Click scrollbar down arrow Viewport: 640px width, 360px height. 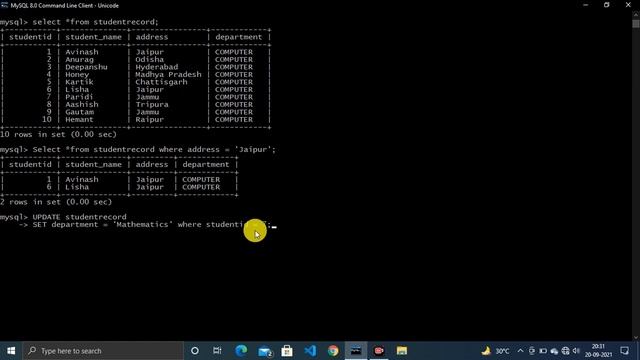(x=636, y=337)
